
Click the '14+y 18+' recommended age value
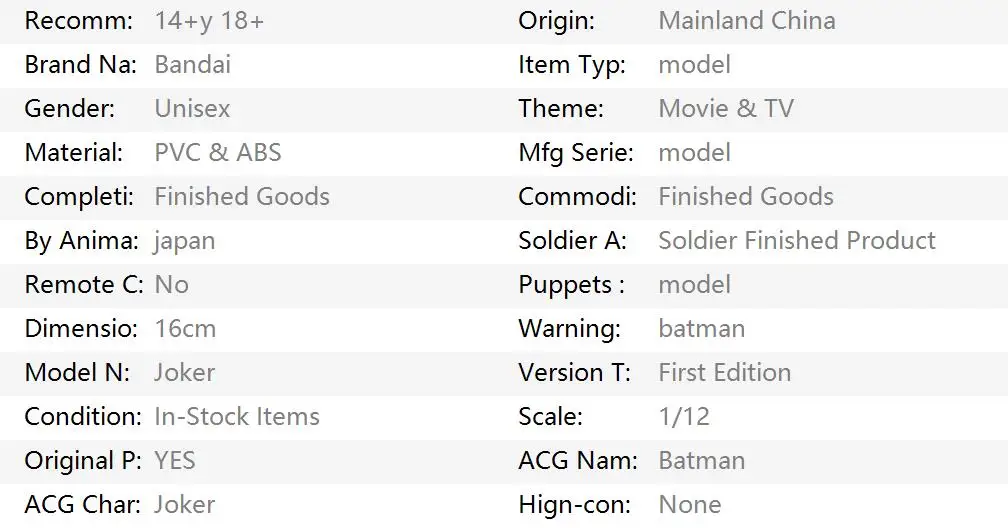click(x=209, y=21)
